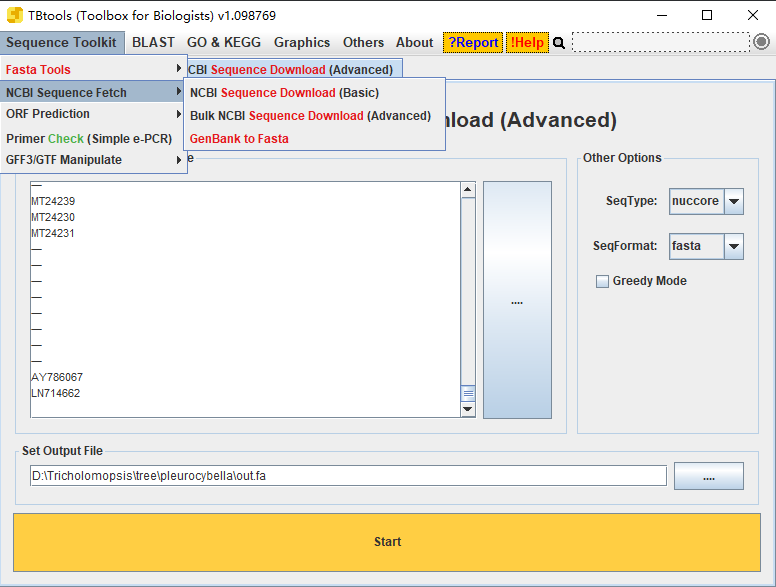Open the Sequence Toolkit menu
The image size is (776, 587).
pos(61,43)
